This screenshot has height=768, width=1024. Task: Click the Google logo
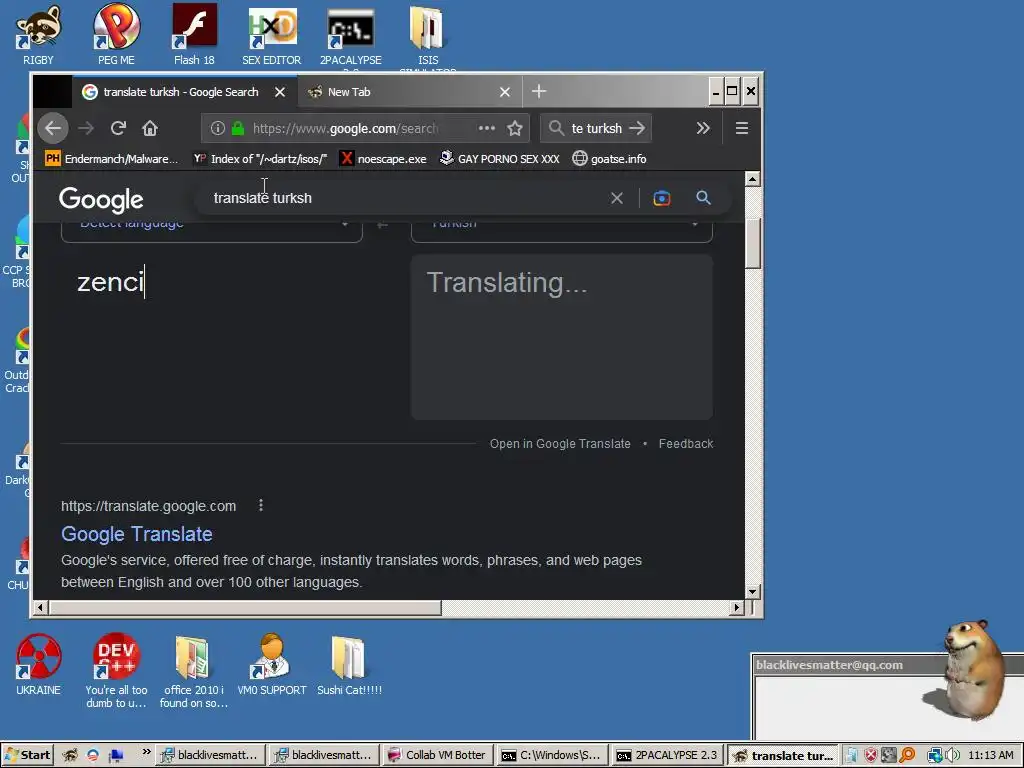[101, 199]
